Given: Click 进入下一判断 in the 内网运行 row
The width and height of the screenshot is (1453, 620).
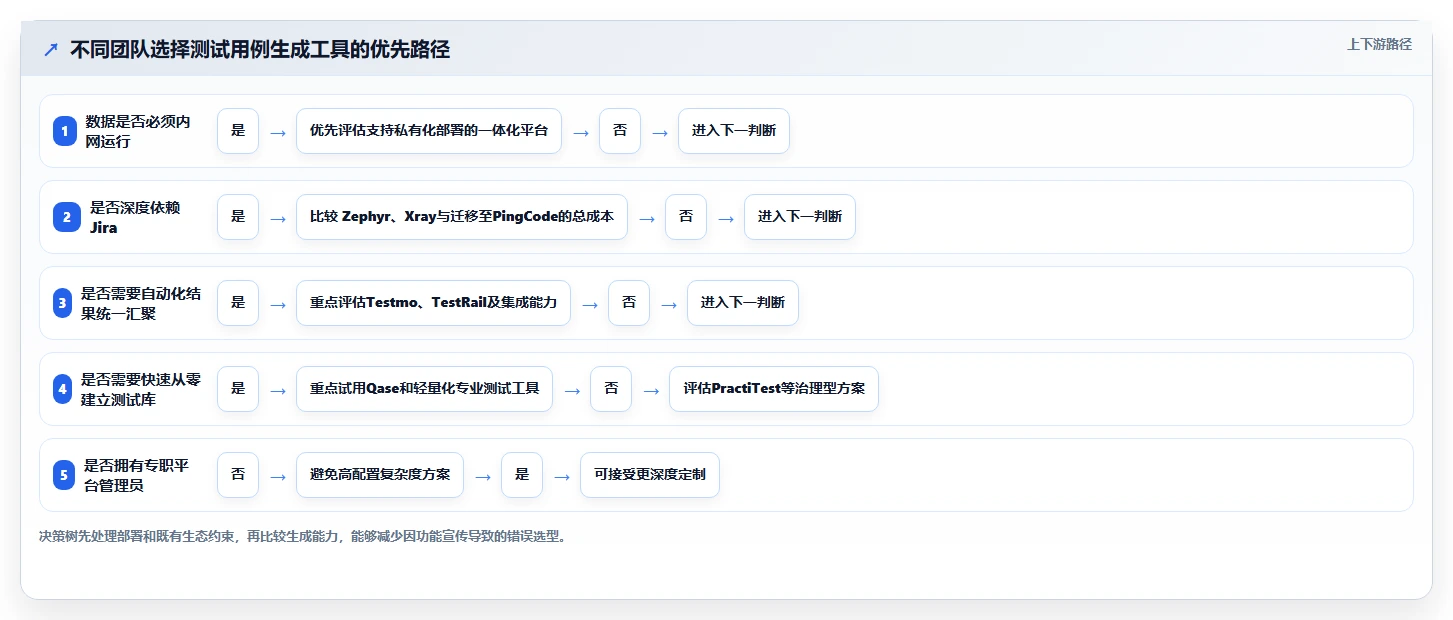Looking at the screenshot, I should point(734,131).
